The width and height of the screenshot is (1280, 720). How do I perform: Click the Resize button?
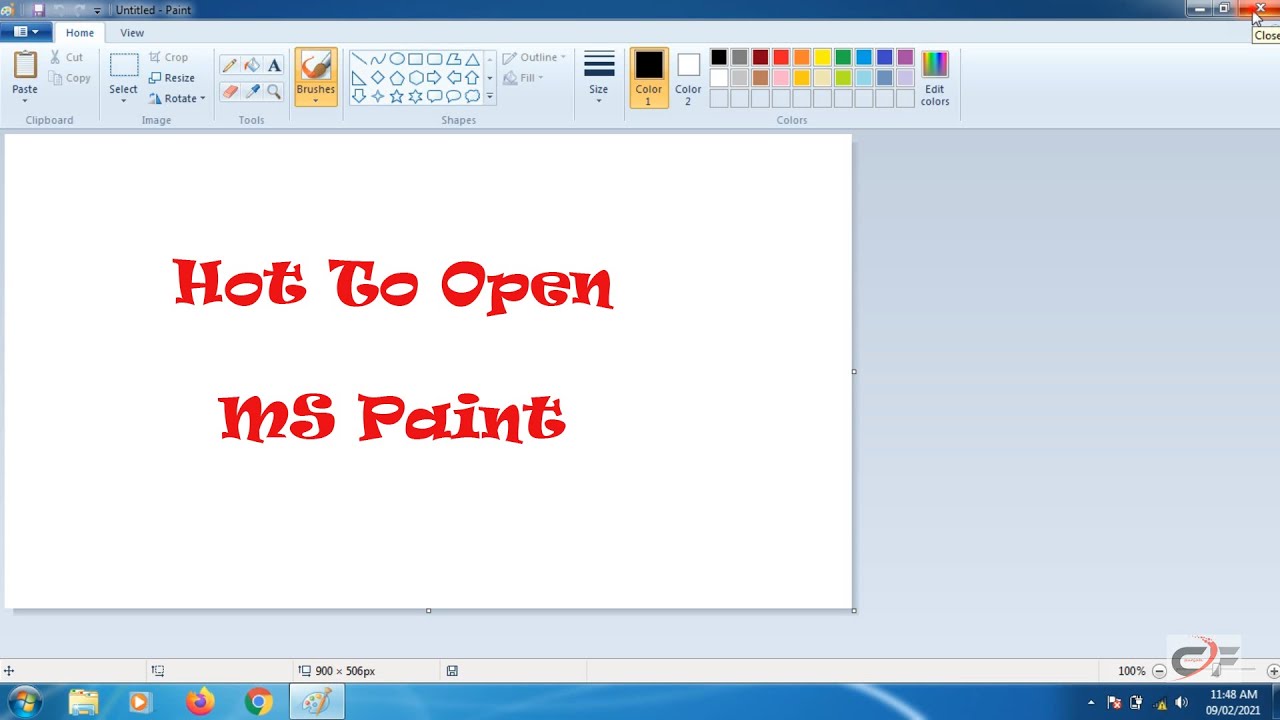coord(171,78)
